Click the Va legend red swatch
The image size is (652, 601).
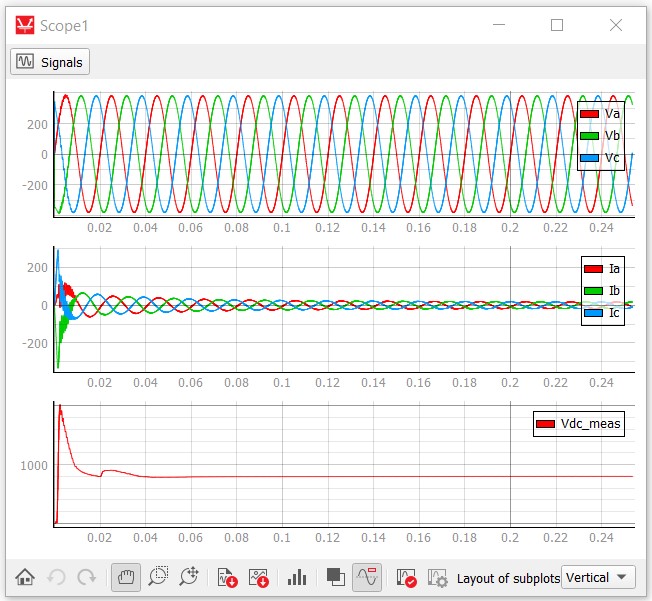590,114
